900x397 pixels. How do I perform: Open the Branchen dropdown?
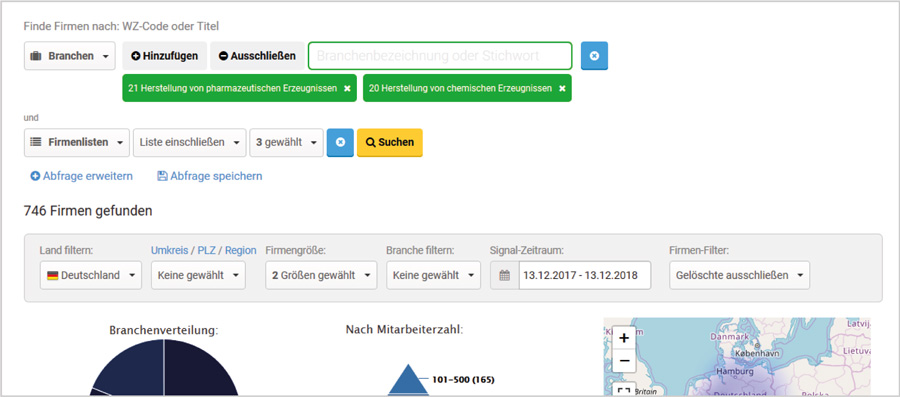click(x=69, y=56)
